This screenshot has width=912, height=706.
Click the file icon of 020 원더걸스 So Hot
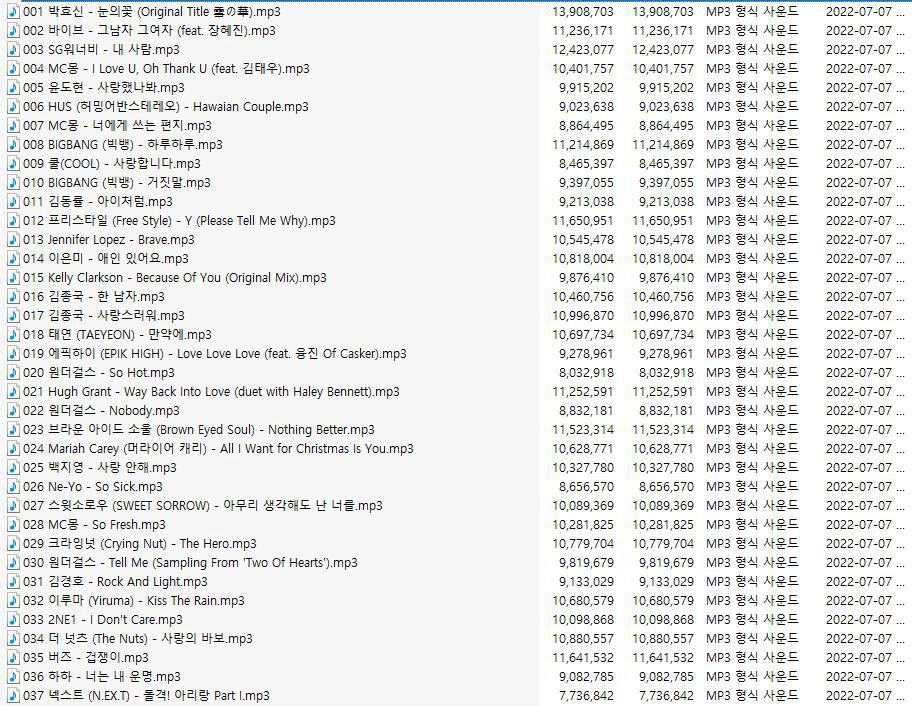pos(13,373)
